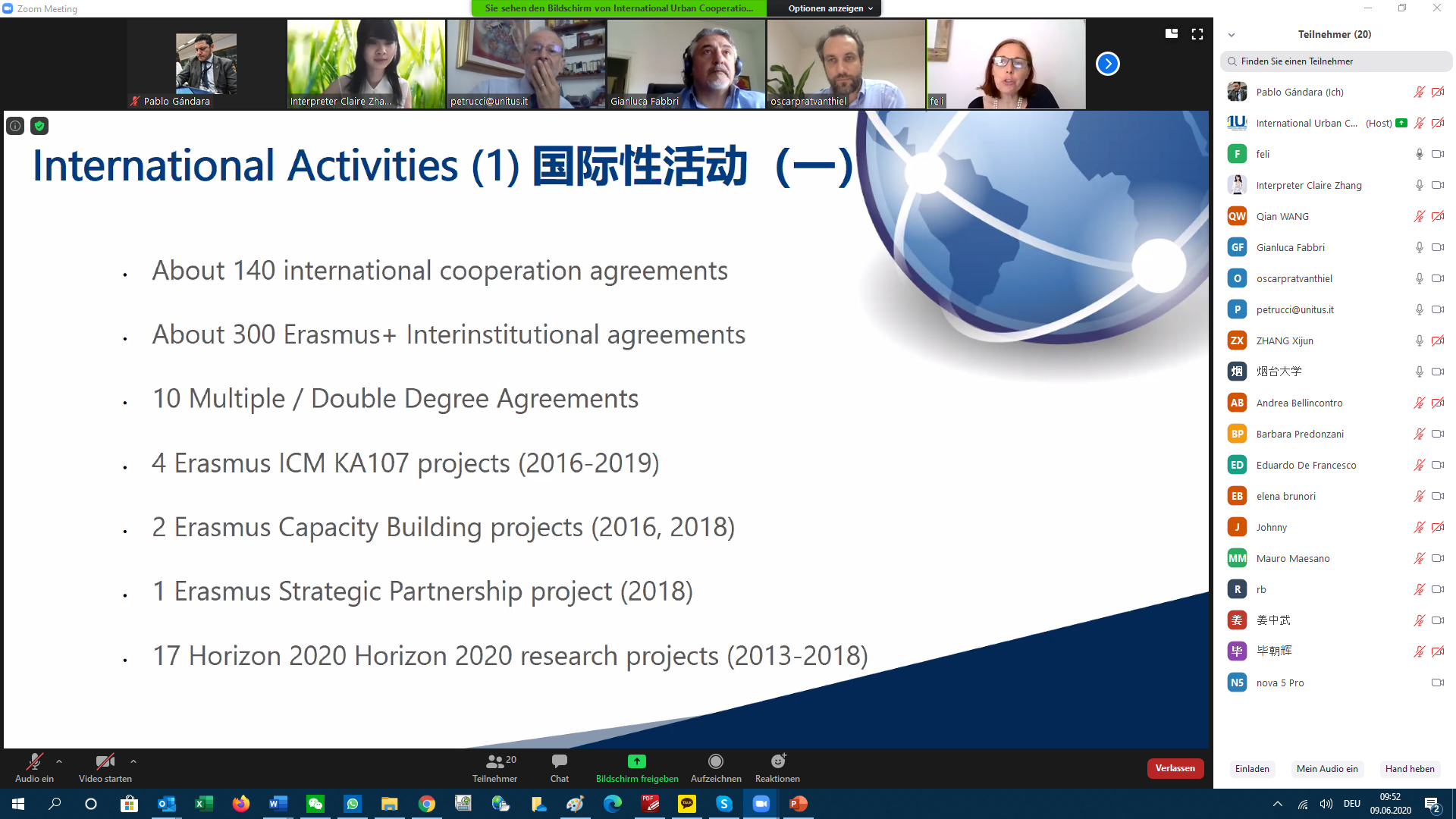Show next video thumbnails with blue arrow
Screen dimensions: 1456x819
point(1107,64)
